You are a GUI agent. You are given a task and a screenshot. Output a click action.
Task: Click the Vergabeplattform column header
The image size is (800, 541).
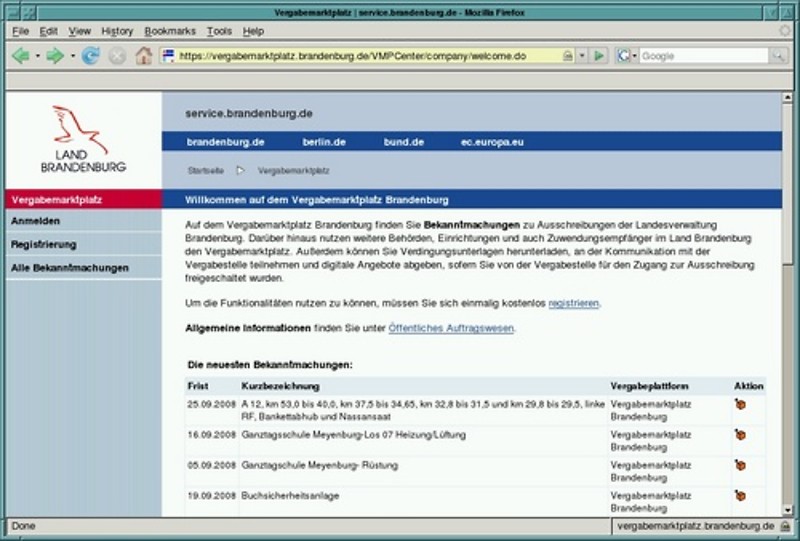click(x=649, y=386)
